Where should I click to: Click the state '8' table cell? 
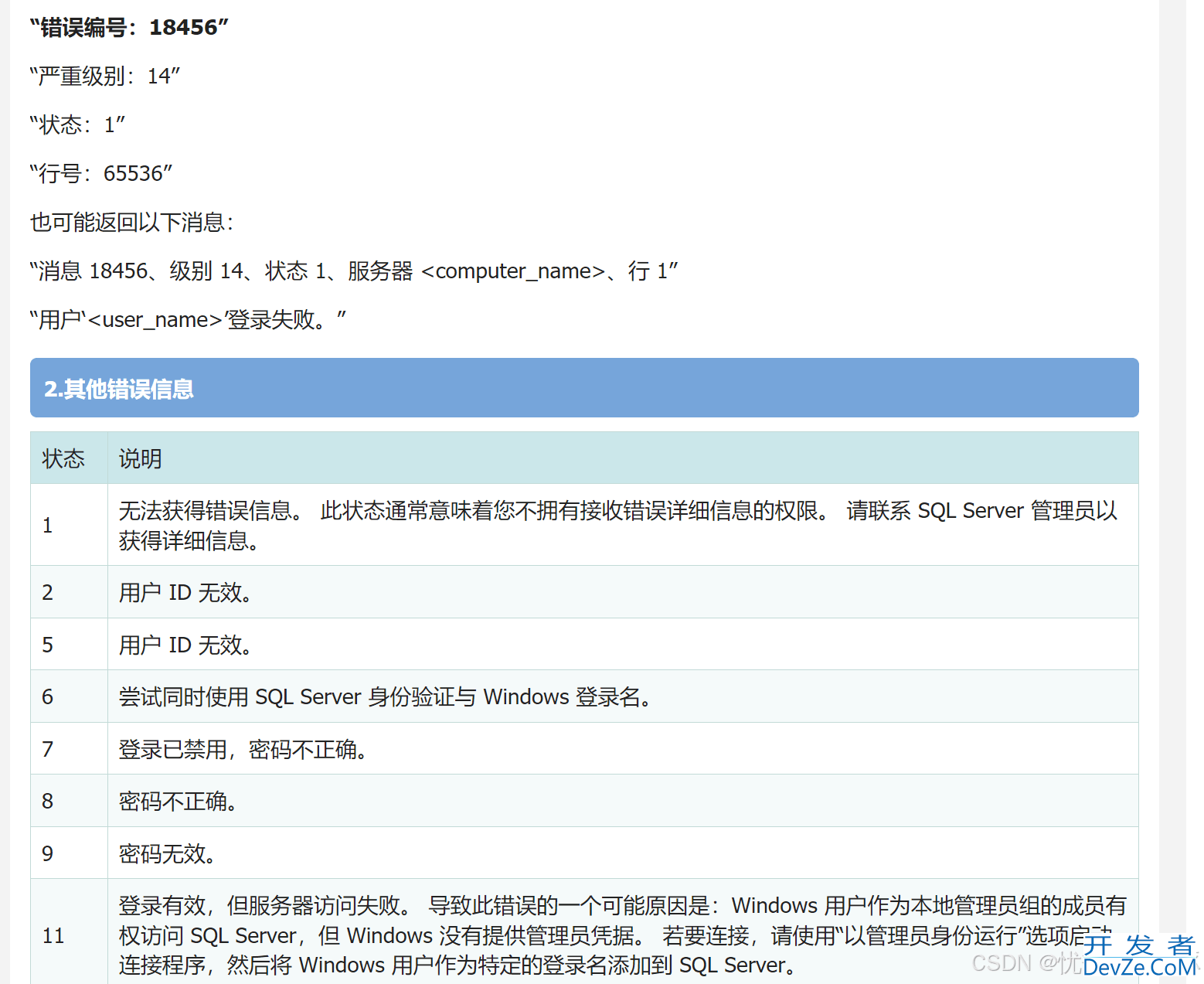click(x=69, y=801)
